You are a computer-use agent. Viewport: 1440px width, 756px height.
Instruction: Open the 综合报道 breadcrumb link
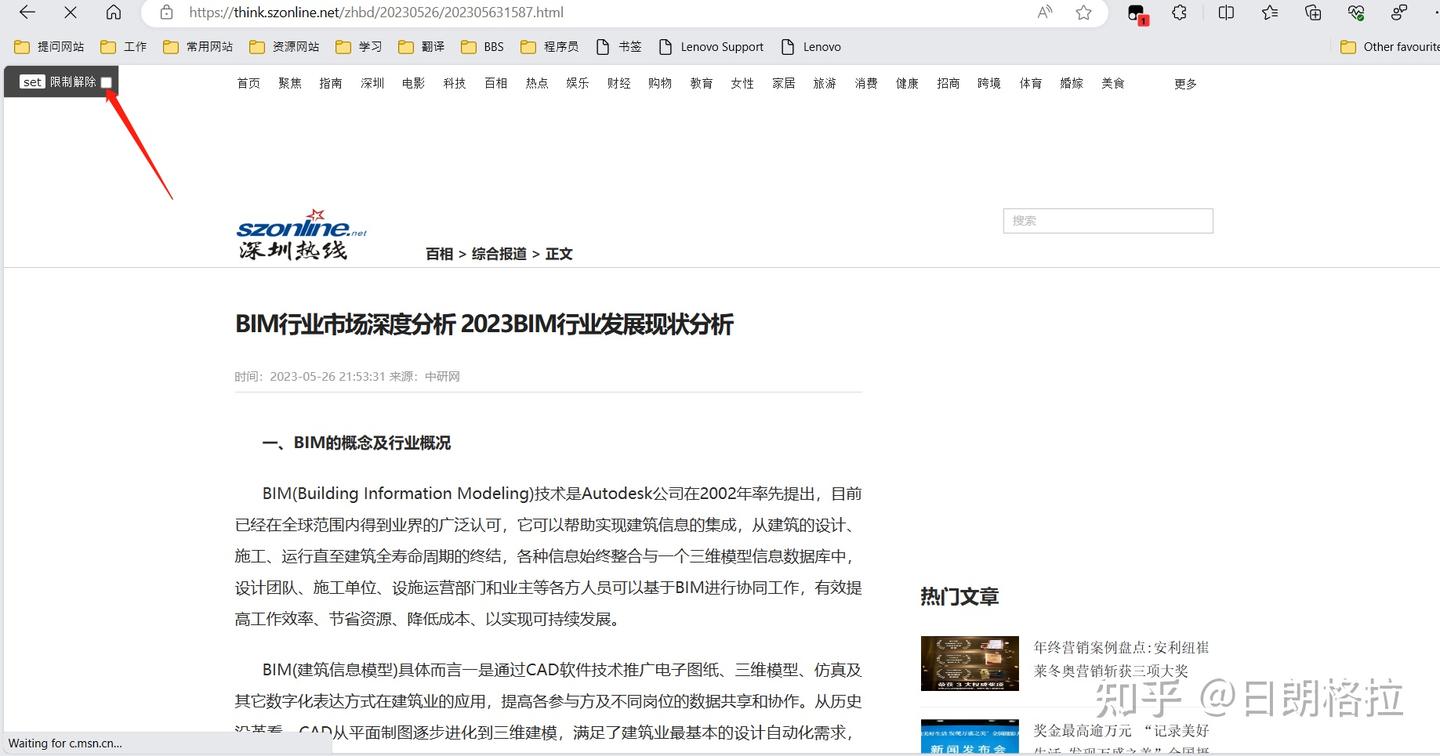(498, 253)
